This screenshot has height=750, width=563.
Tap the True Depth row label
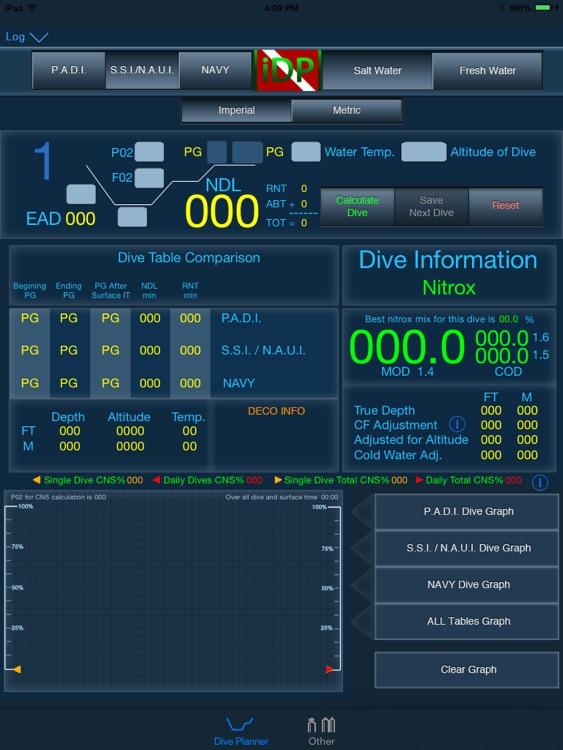point(384,410)
